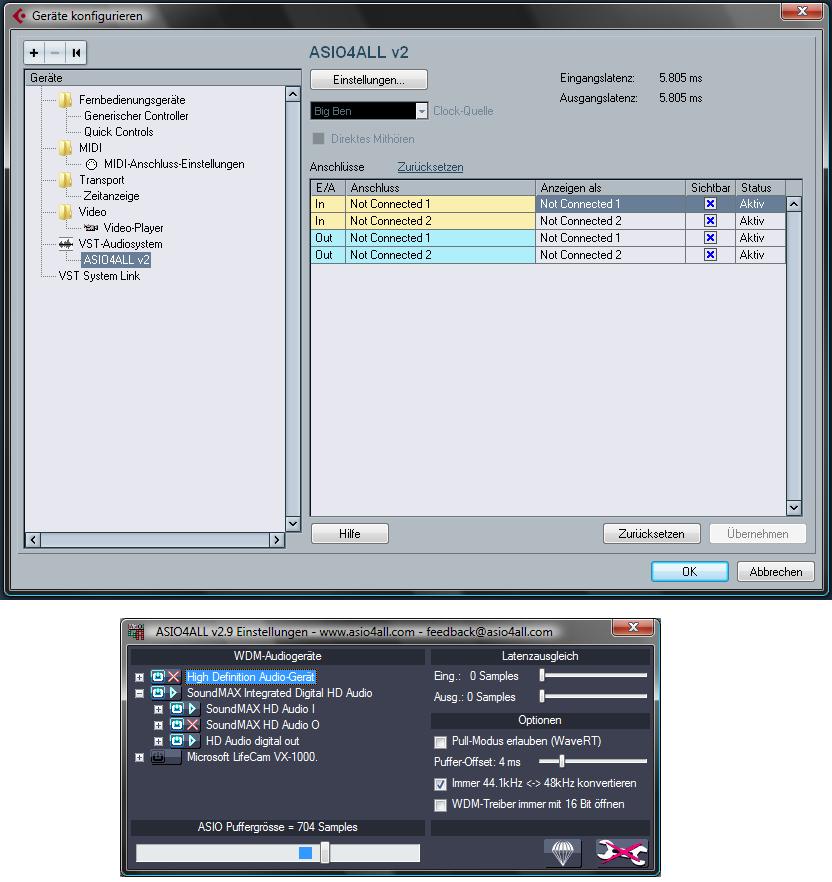The image size is (832, 882).
Task: Toggle power icon for SoundMAX Integrated Digital HD Audio
Action: [158, 693]
